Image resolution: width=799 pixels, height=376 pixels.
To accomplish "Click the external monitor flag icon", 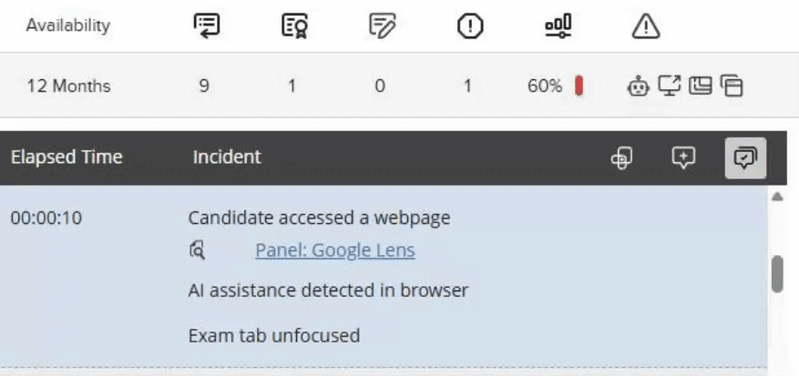I will (x=670, y=86).
